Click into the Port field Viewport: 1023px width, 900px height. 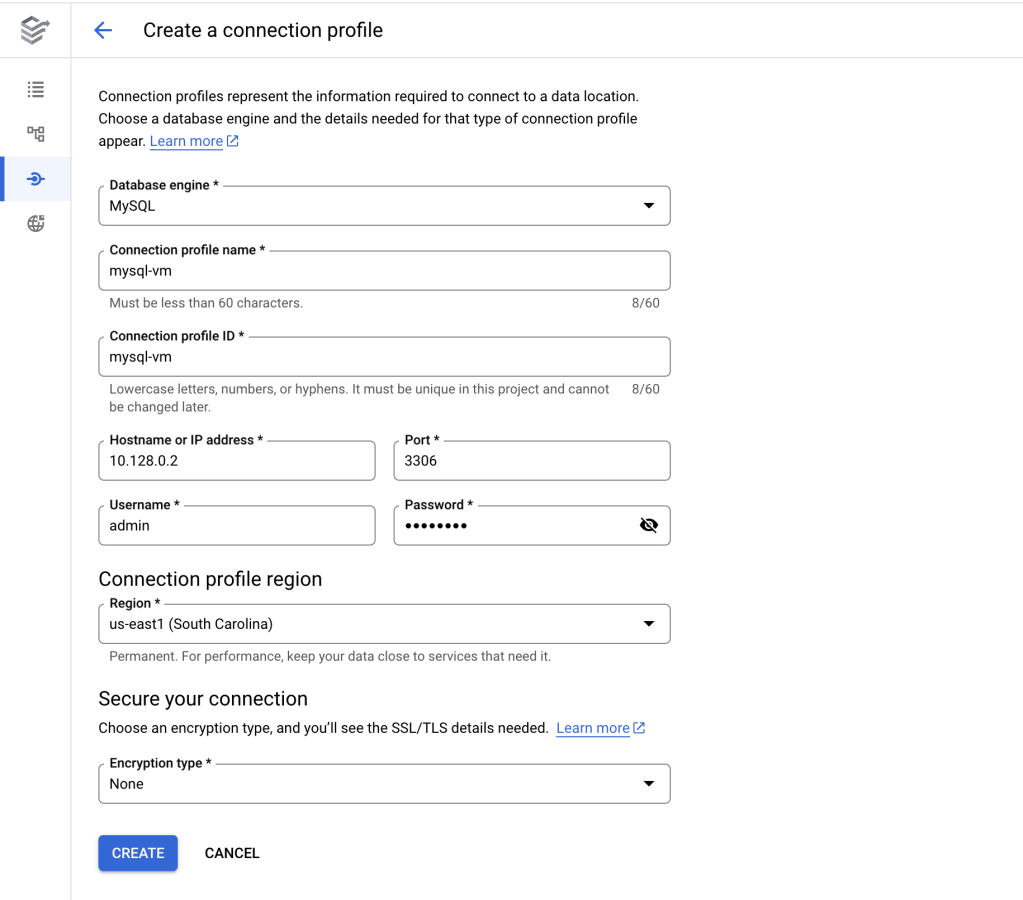(532, 461)
